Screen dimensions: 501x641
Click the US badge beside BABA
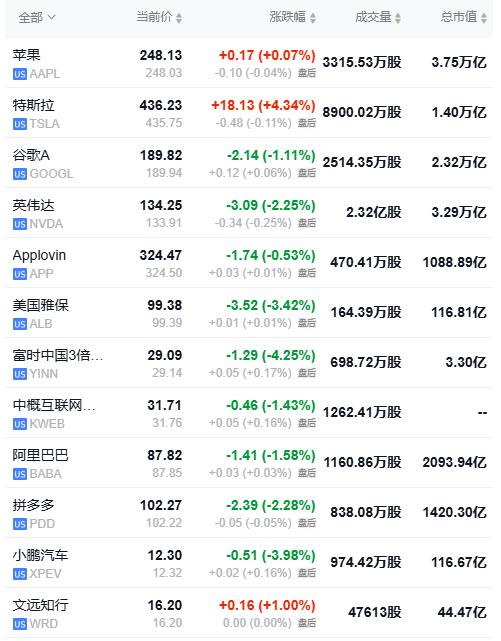click(20, 474)
